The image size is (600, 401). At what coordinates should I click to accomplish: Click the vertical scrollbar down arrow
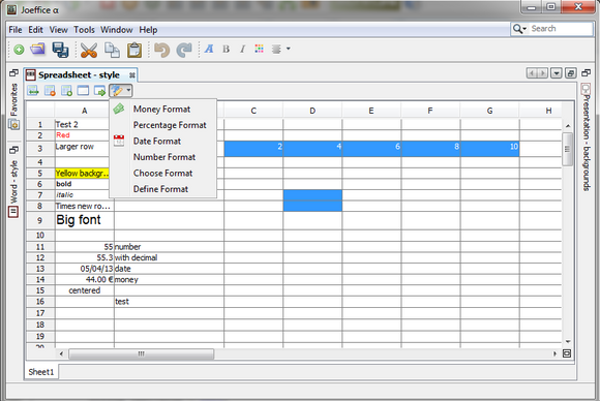(568, 342)
